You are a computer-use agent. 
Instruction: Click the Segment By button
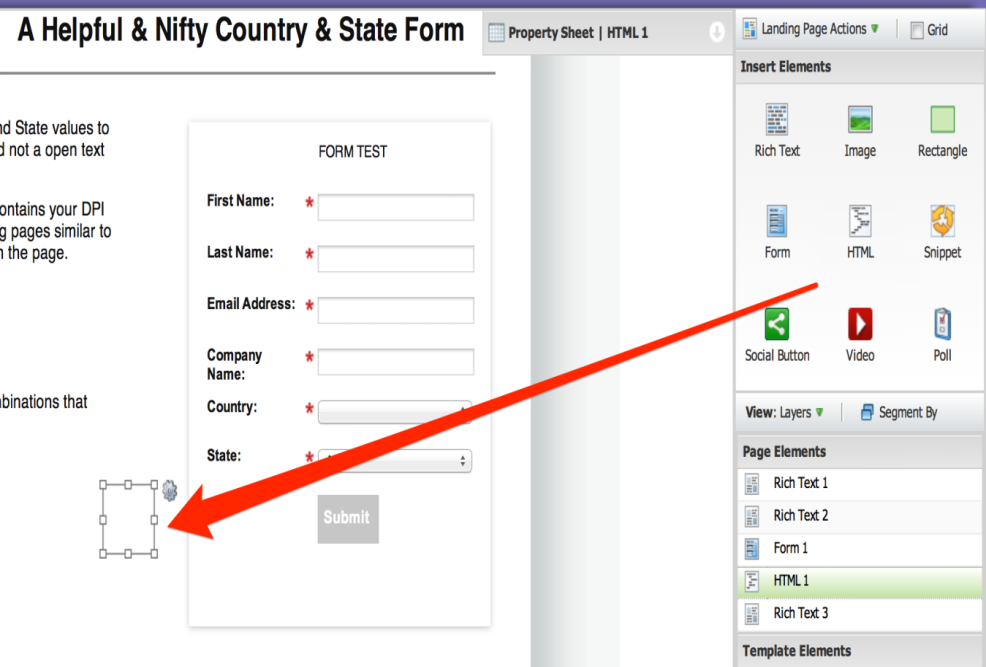899,412
